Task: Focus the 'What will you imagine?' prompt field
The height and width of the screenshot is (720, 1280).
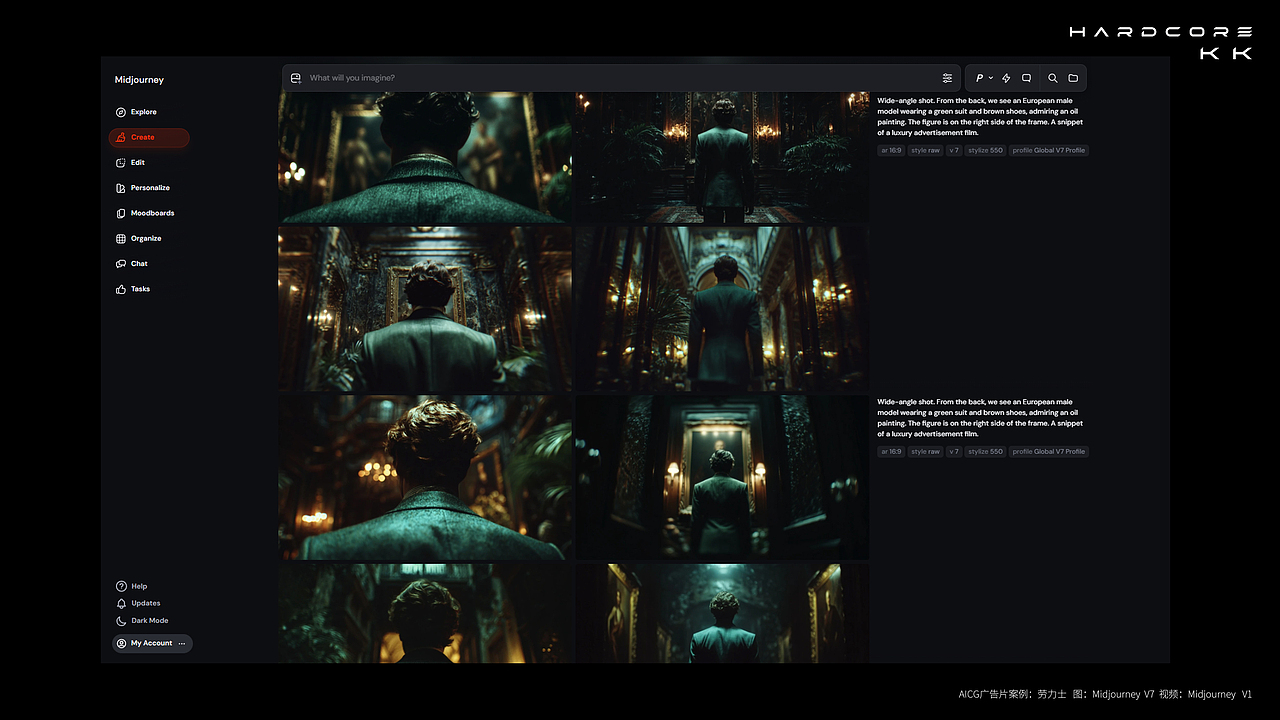Action: [620, 78]
